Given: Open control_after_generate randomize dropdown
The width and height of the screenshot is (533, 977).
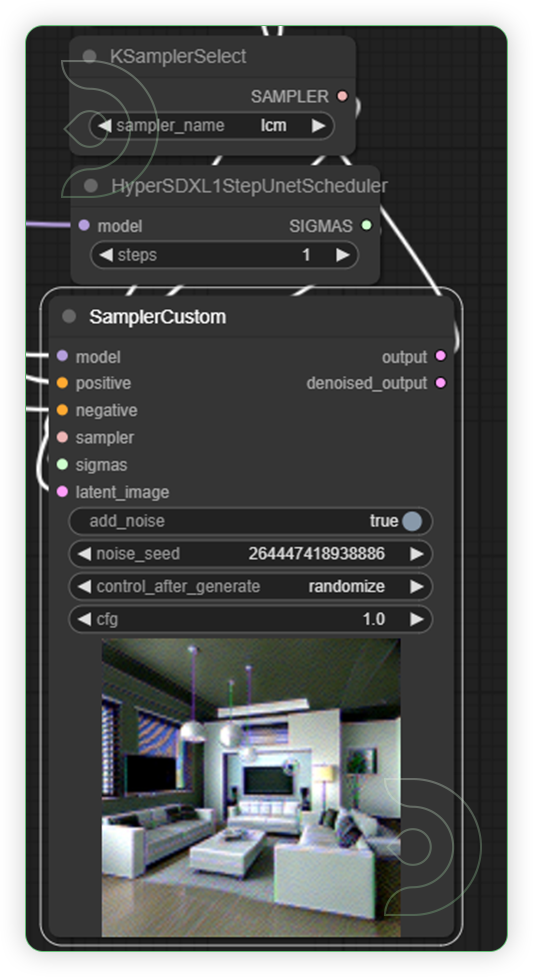Looking at the screenshot, I should coord(250,586).
